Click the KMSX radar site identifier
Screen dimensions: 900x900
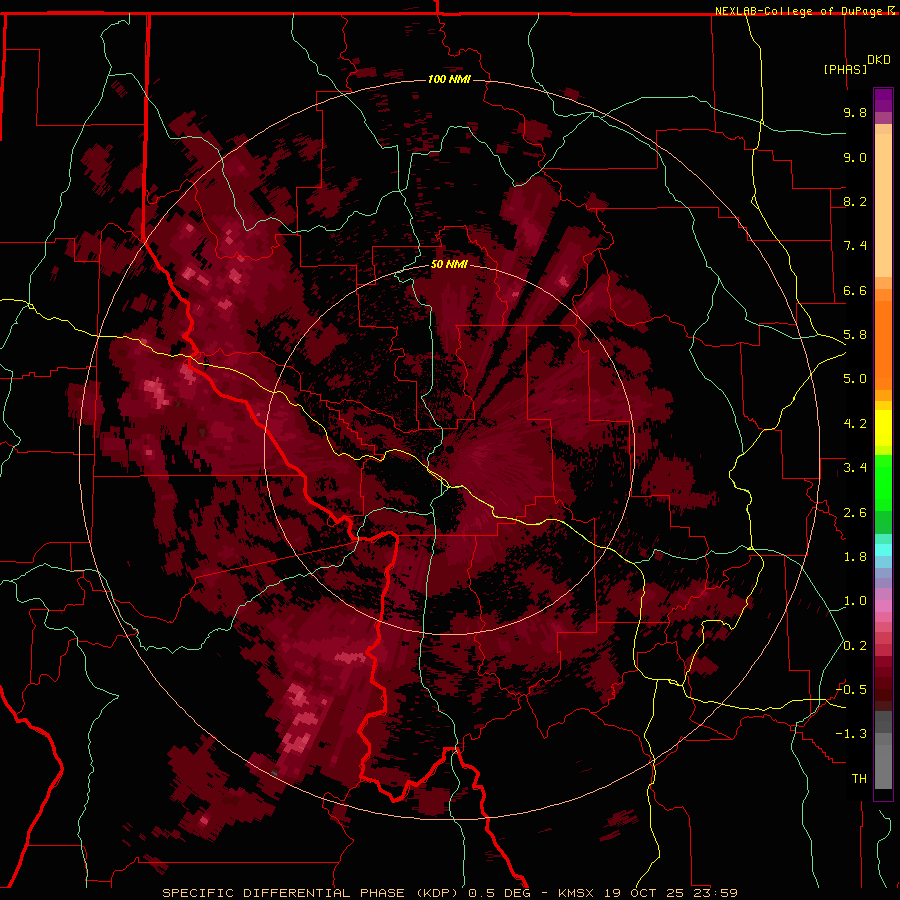[576, 893]
